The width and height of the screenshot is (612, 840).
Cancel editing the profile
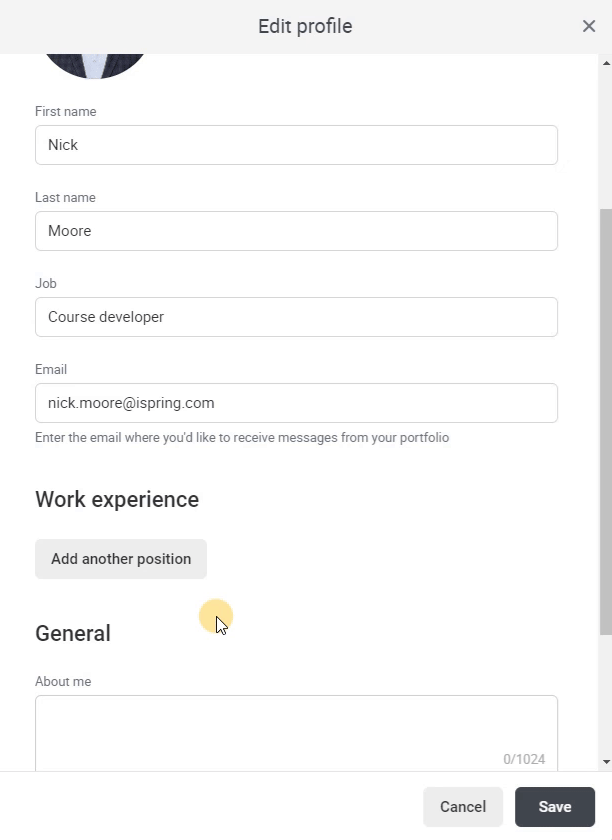pos(463,807)
